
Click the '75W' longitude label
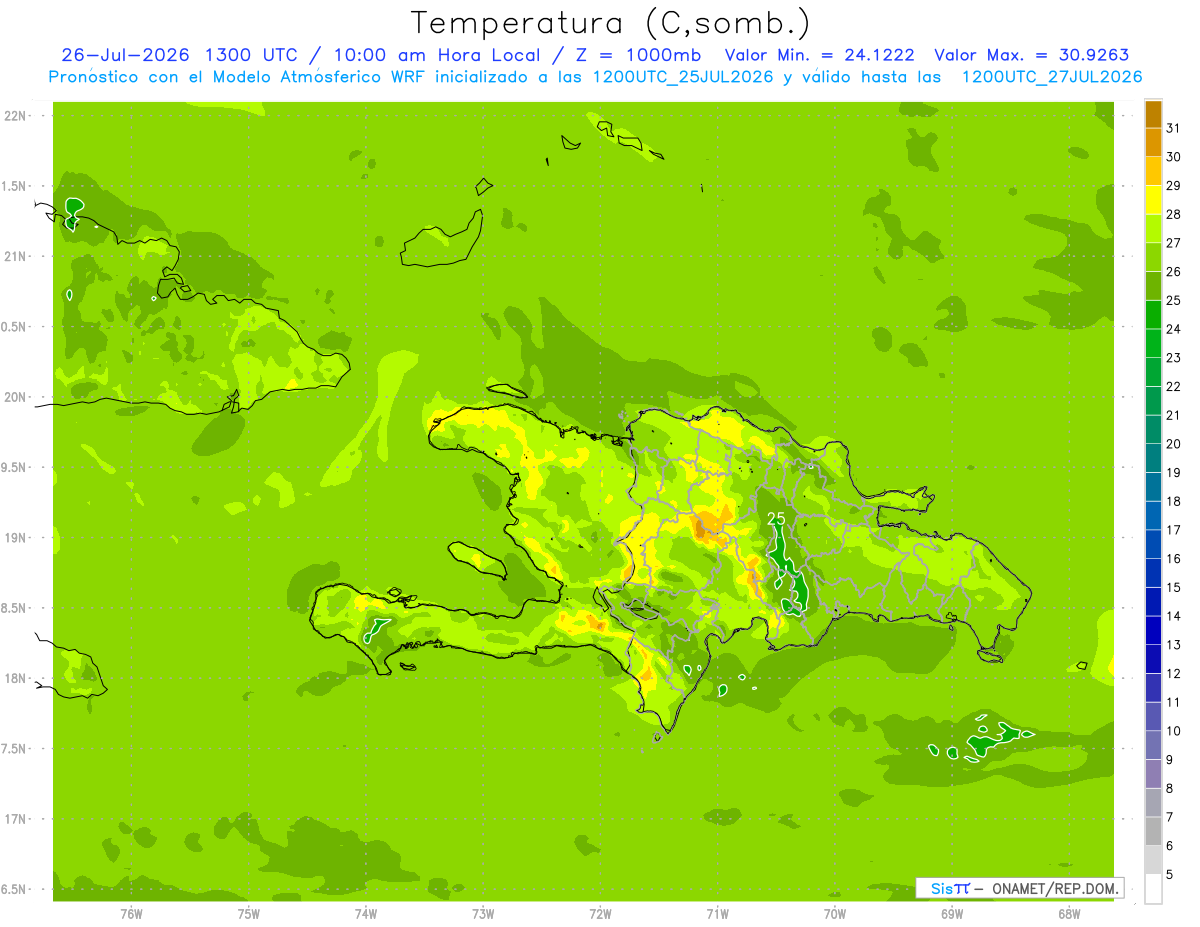click(249, 914)
